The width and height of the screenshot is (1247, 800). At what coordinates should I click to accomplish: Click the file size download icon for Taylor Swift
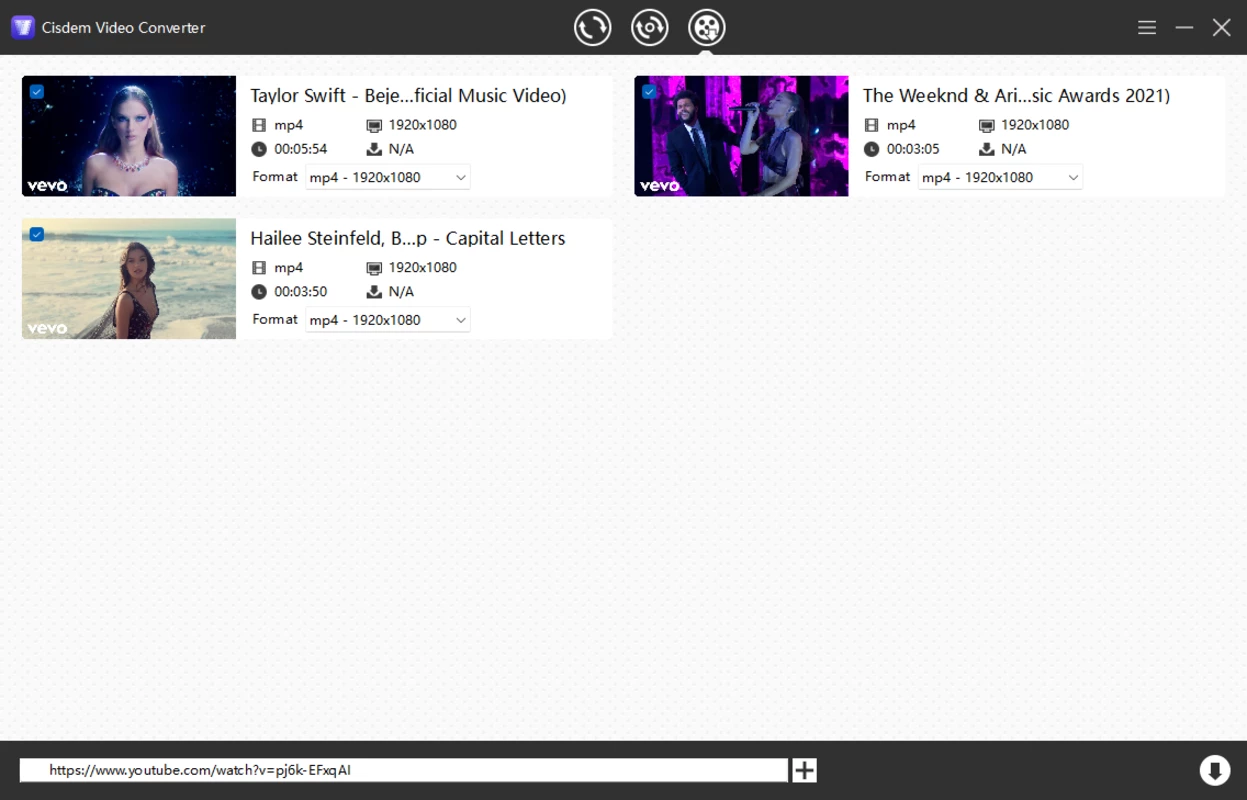[x=374, y=149]
